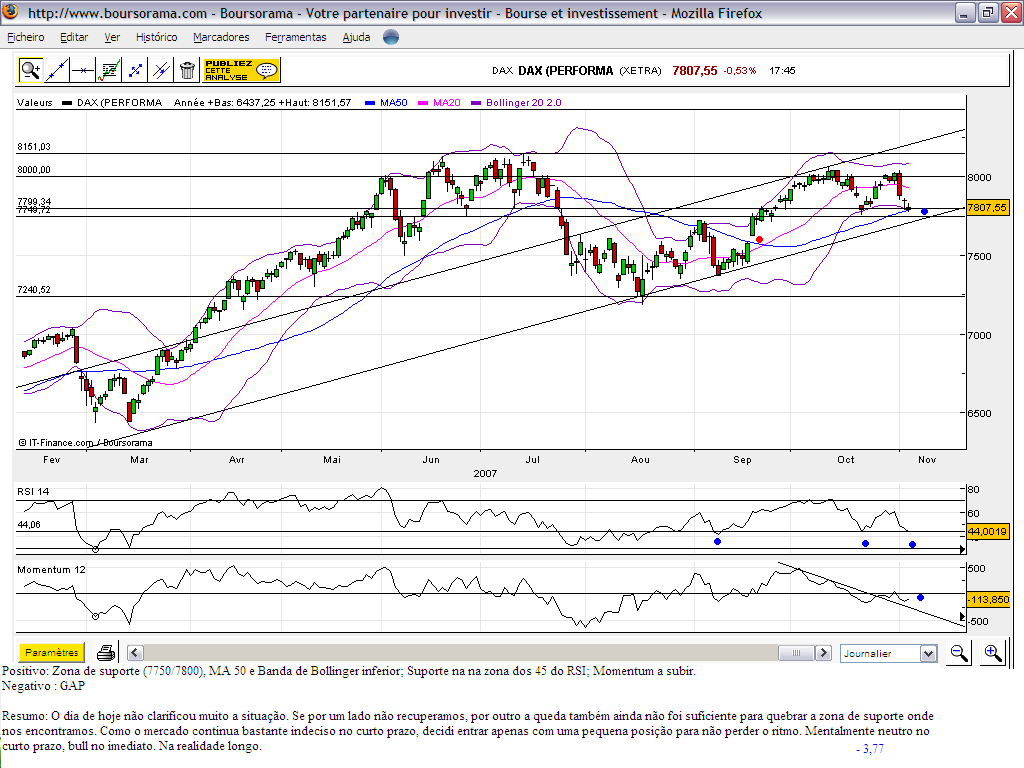Click the Valeurs legend label
This screenshot has height=768, width=1024.
click(x=35, y=103)
